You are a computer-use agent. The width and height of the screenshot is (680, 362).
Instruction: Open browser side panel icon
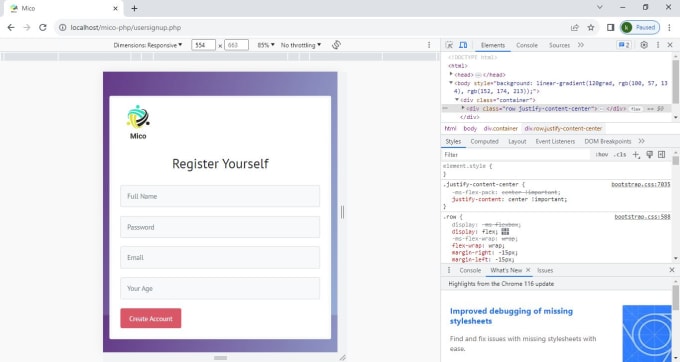click(x=610, y=27)
